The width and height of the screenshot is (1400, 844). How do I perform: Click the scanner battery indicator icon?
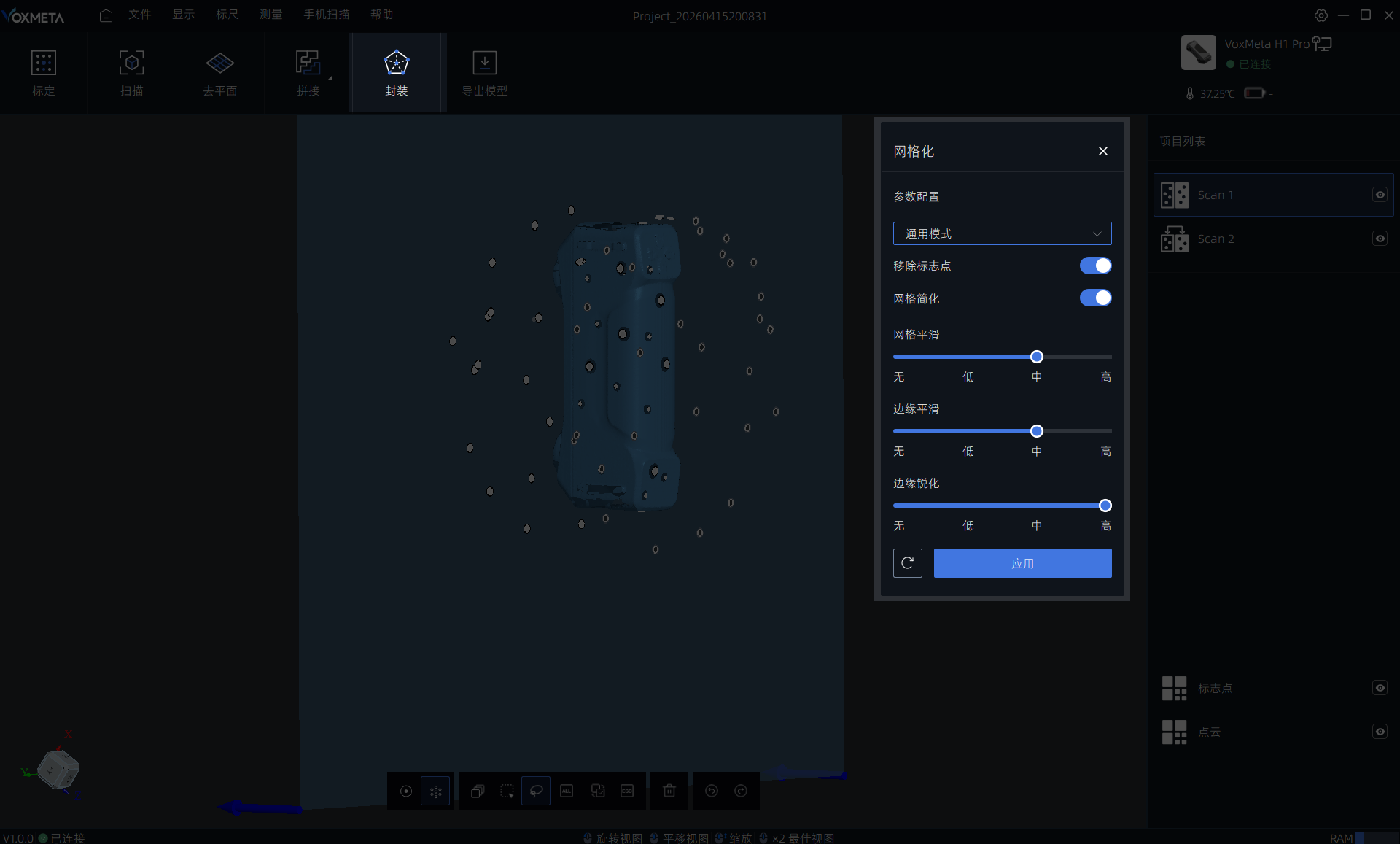[x=1255, y=93]
